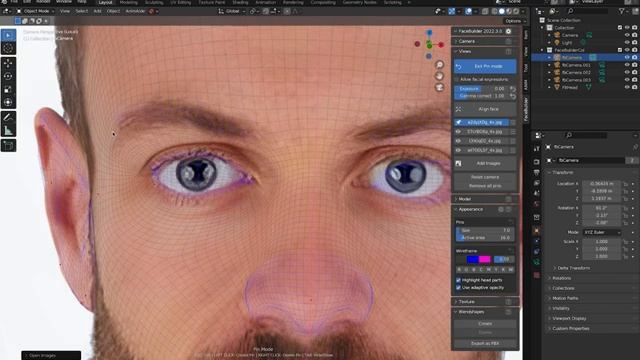Open the blue wireframe color swatch
The height and width of the screenshot is (360, 640).
click(x=473, y=260)
